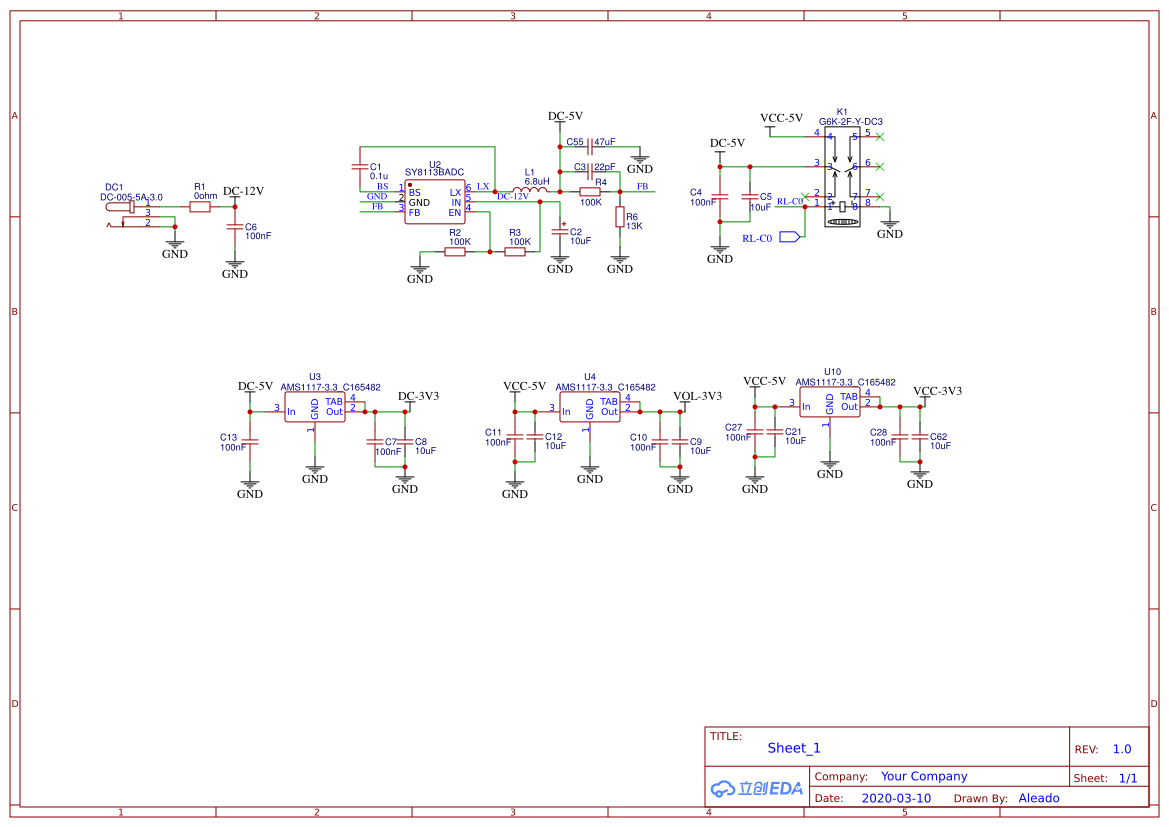Select the U4 AMS1117-3.3 regulator body
The width and height of the screenshot is (1169, 827).
click(x=590, y=407)
